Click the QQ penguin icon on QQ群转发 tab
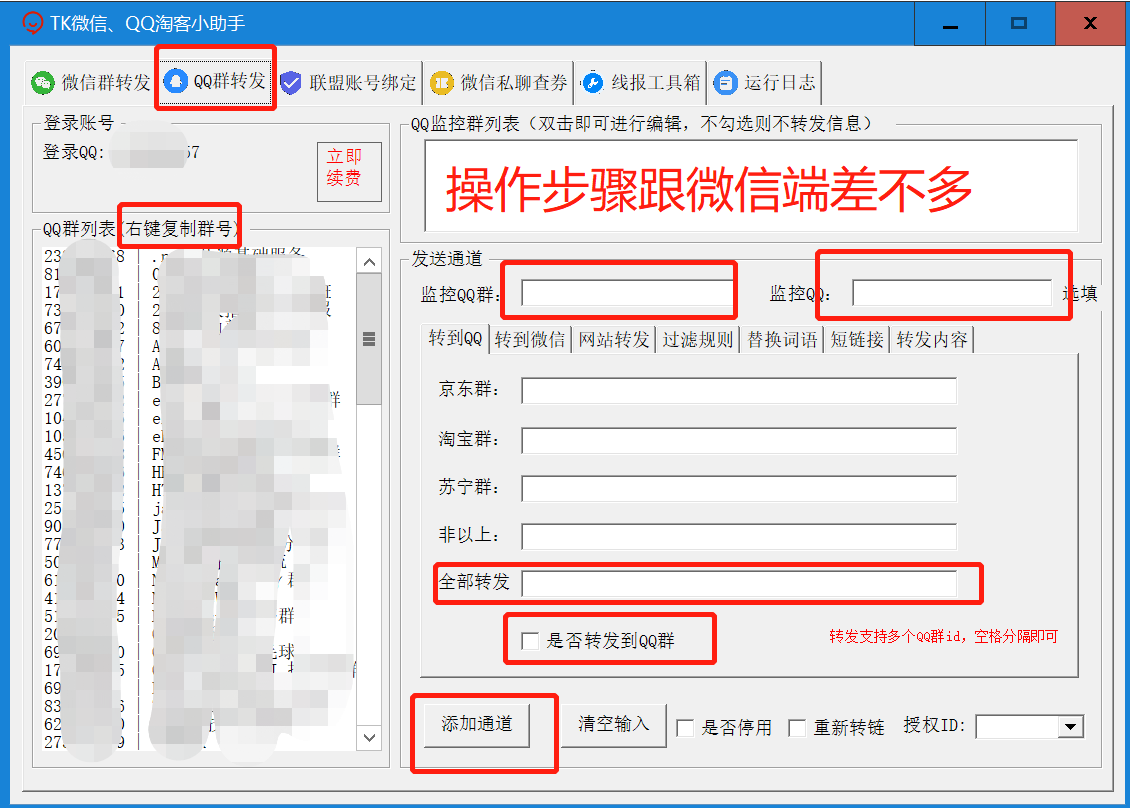The image size is (1130, 808). tap(175, 81)
